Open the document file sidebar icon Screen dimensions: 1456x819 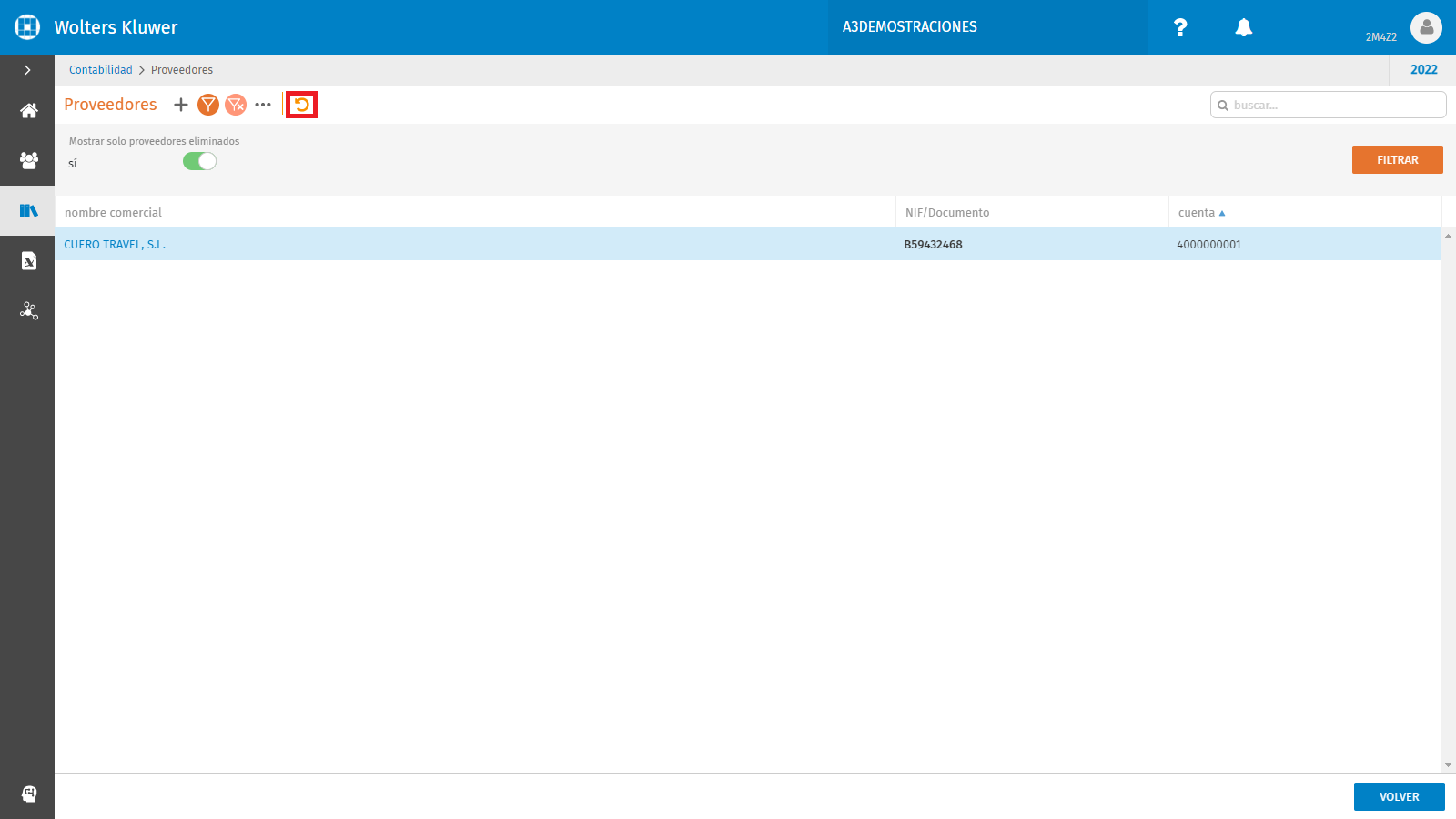[x=28, y=261]
